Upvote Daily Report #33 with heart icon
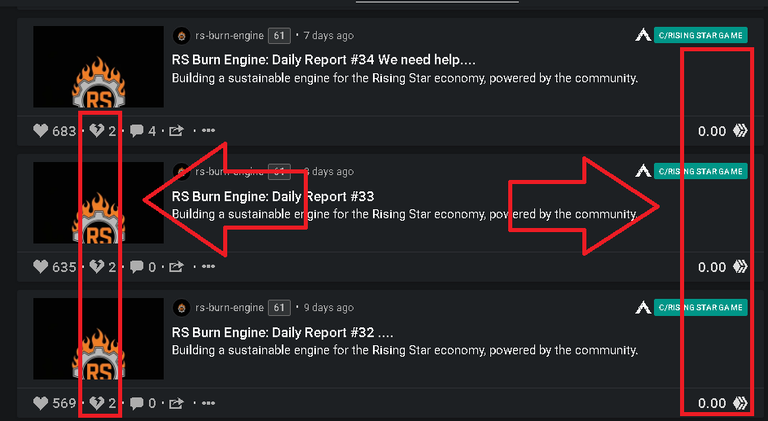Screen dimensions: 768x421 [41, 267]
